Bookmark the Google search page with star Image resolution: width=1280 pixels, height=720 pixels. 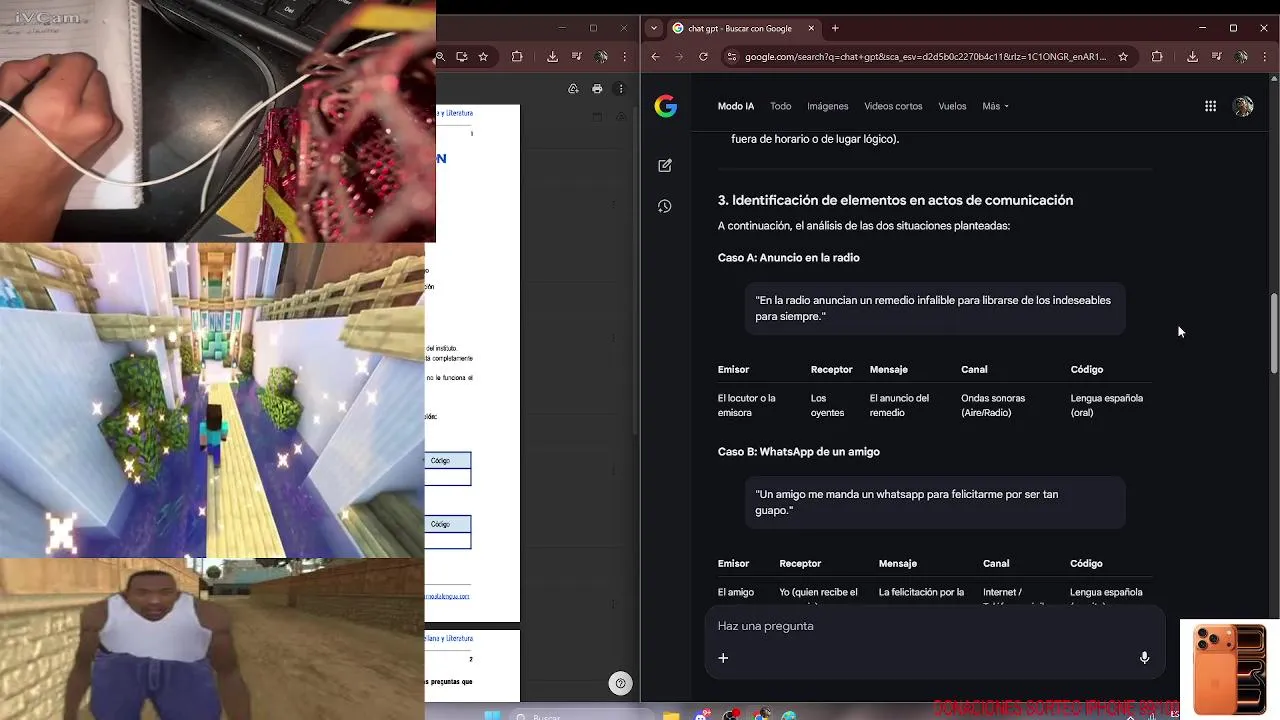tap(1123, 57)
